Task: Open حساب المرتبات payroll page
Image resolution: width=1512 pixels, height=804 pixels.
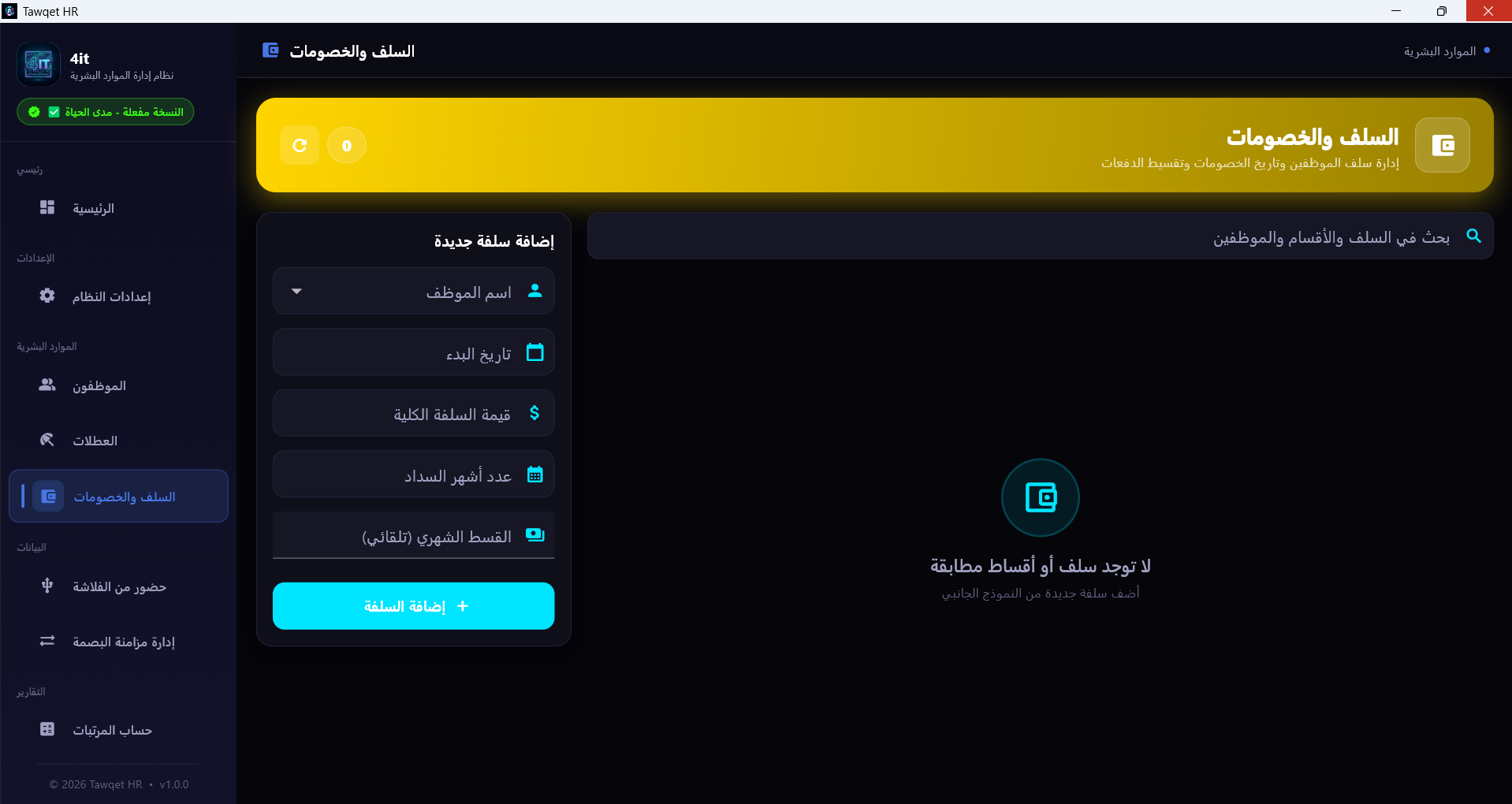Action: [118, 730]
